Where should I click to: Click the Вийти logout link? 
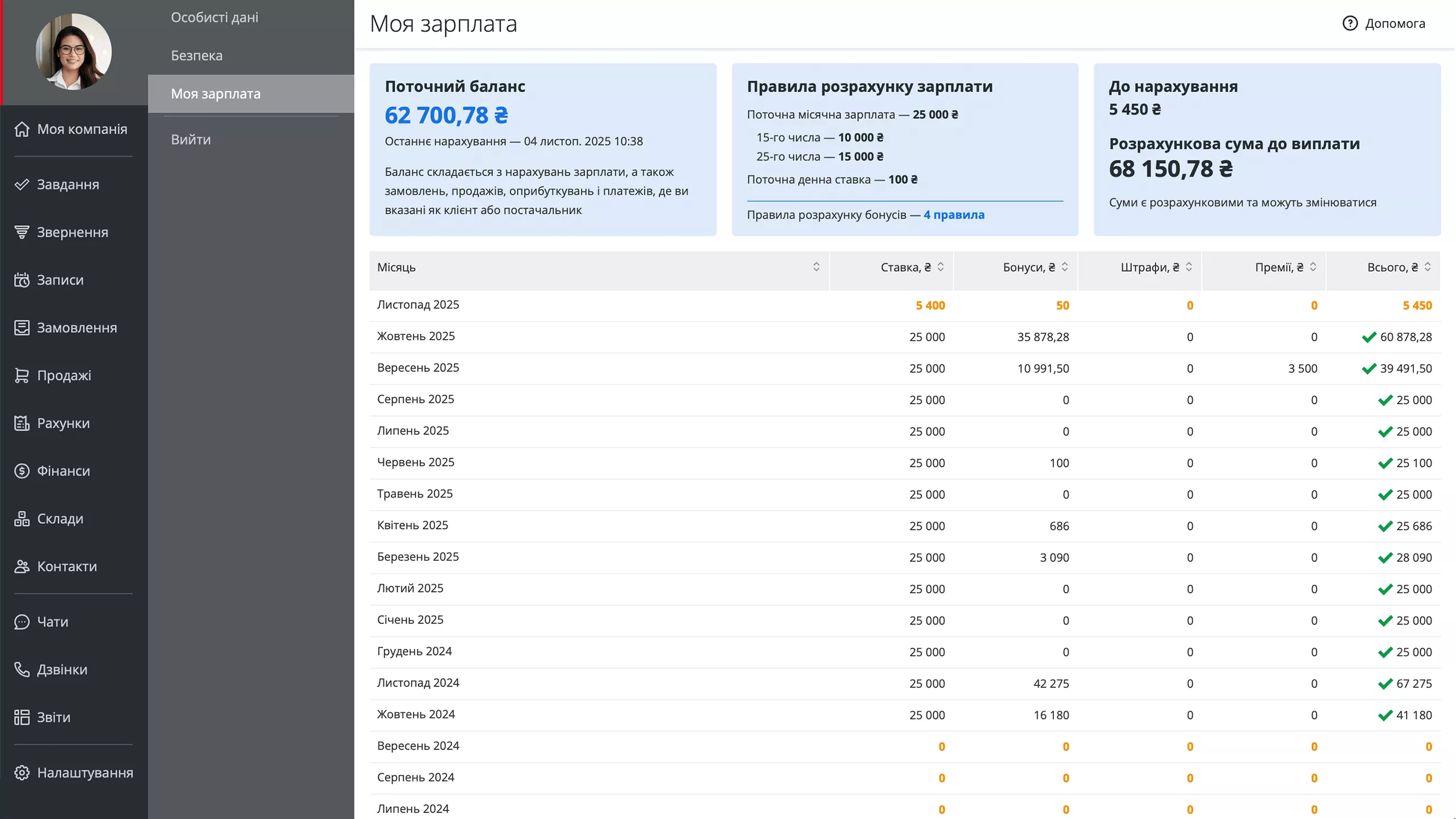191,139
